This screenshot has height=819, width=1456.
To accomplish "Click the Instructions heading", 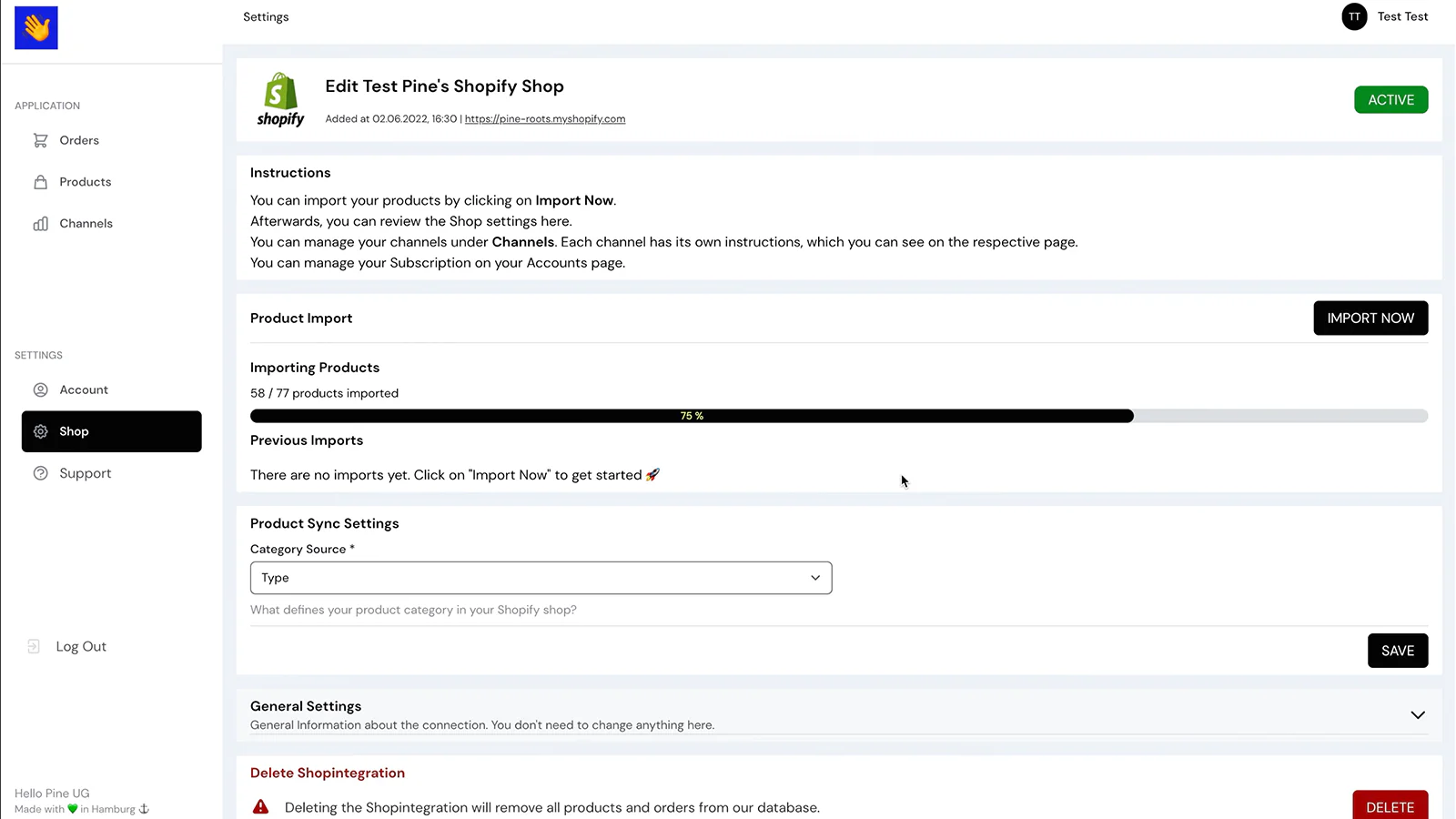I will click(x=290, y=173).
